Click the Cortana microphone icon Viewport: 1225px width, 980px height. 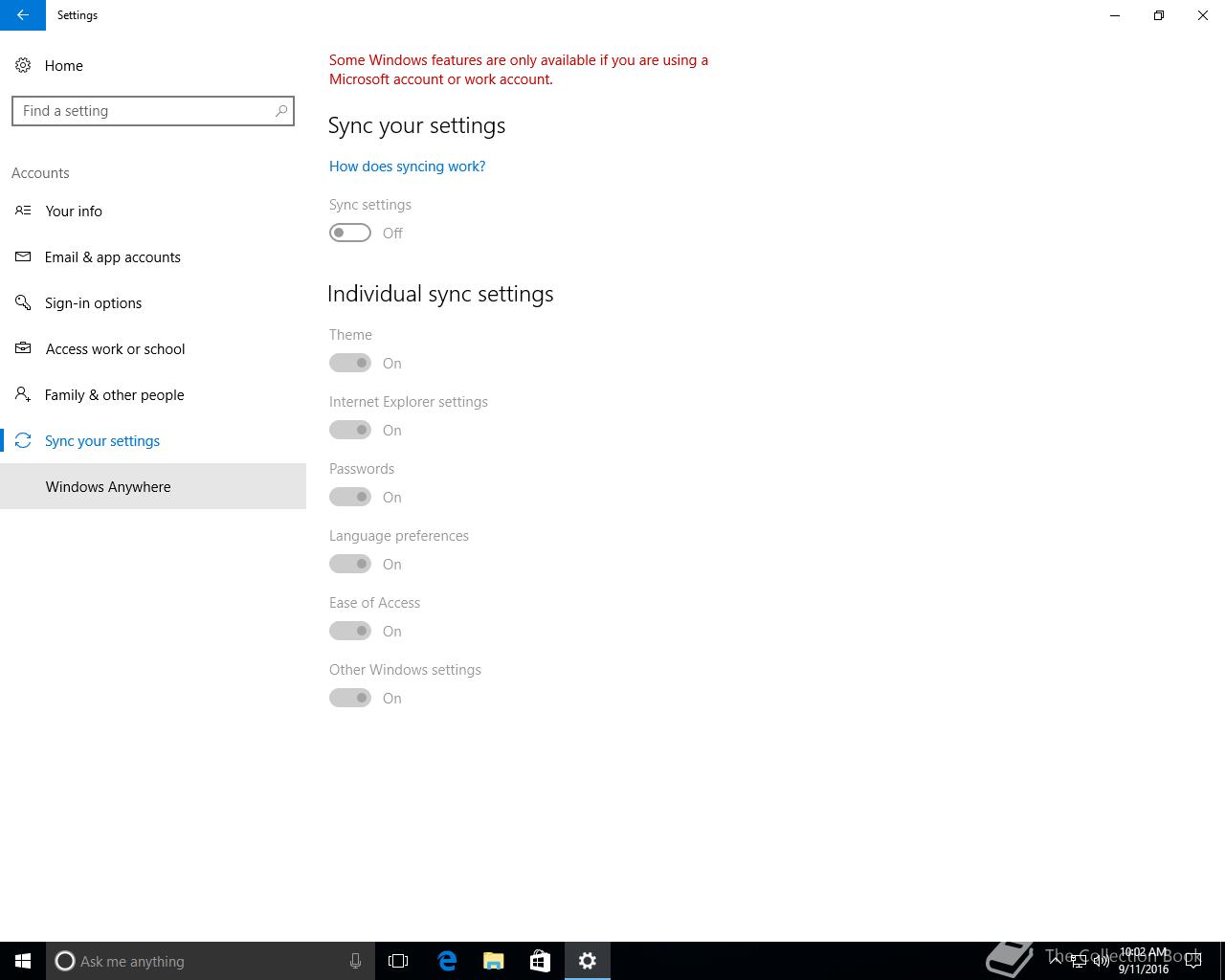[355, 961]
